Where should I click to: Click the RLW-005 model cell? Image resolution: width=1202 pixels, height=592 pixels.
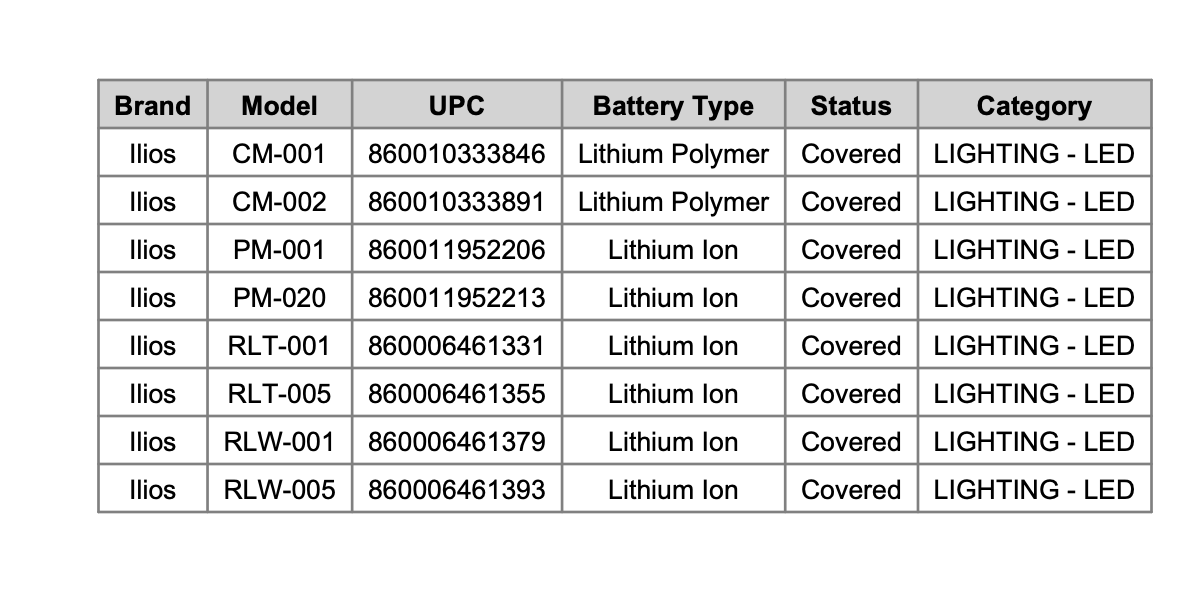279,490
